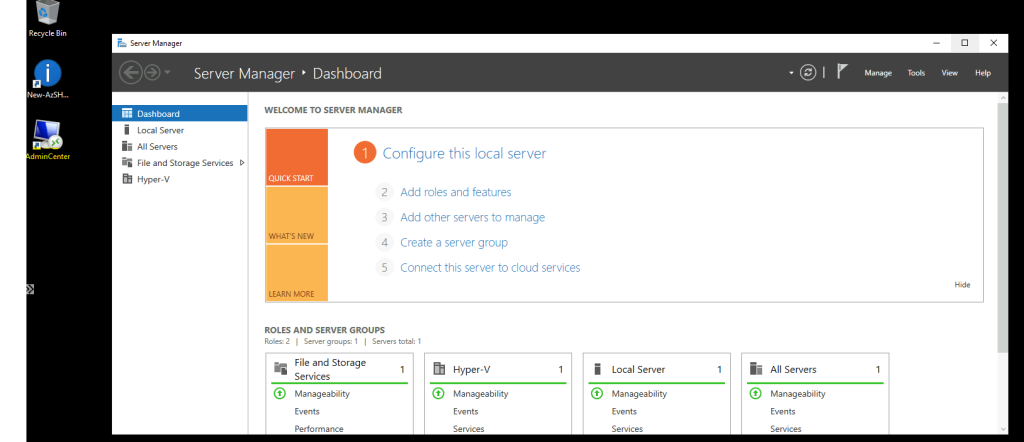
Task: Click Events in Hyper-V tile
Action: 466,411
